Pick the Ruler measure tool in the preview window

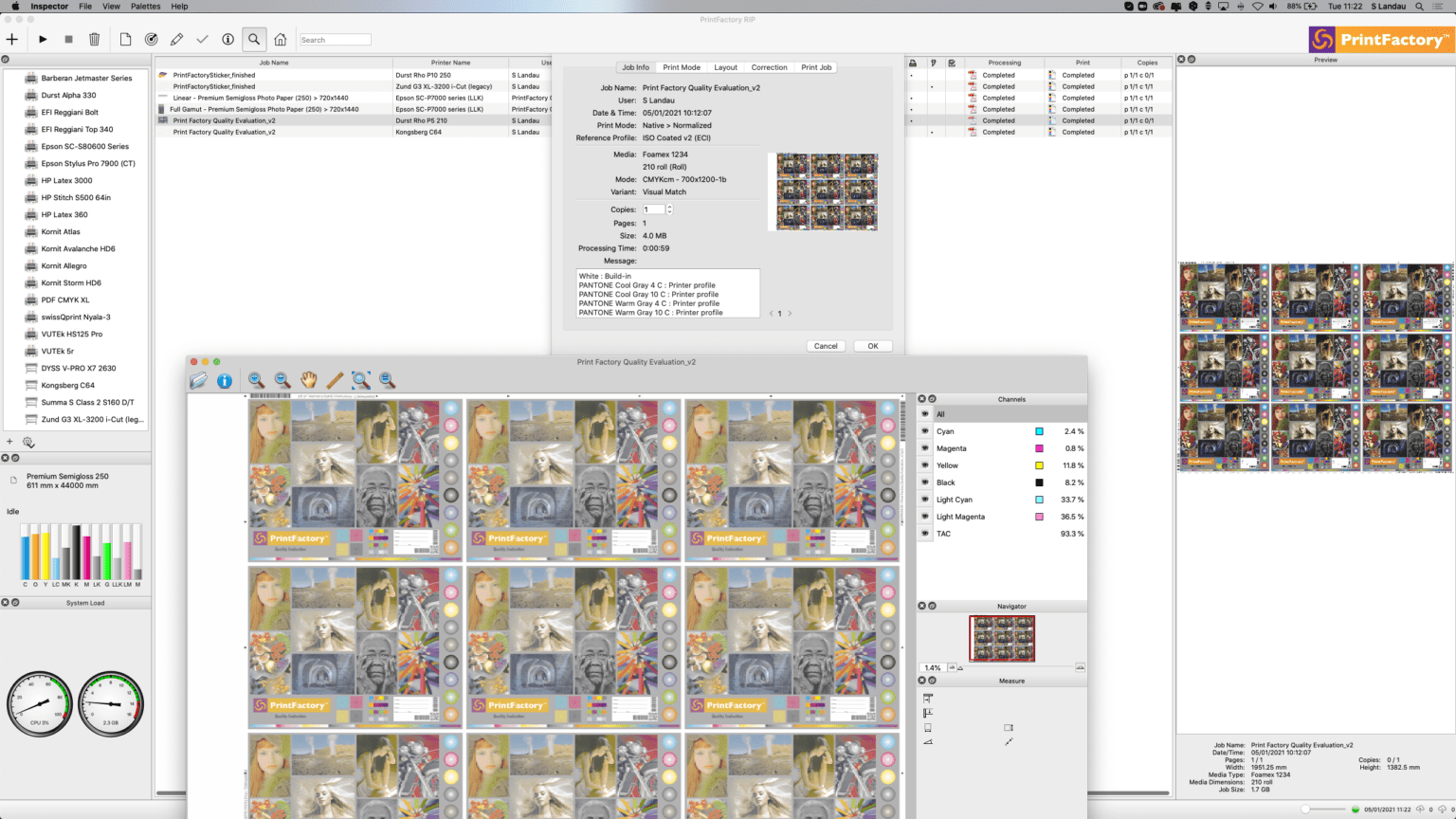[334, 379]
